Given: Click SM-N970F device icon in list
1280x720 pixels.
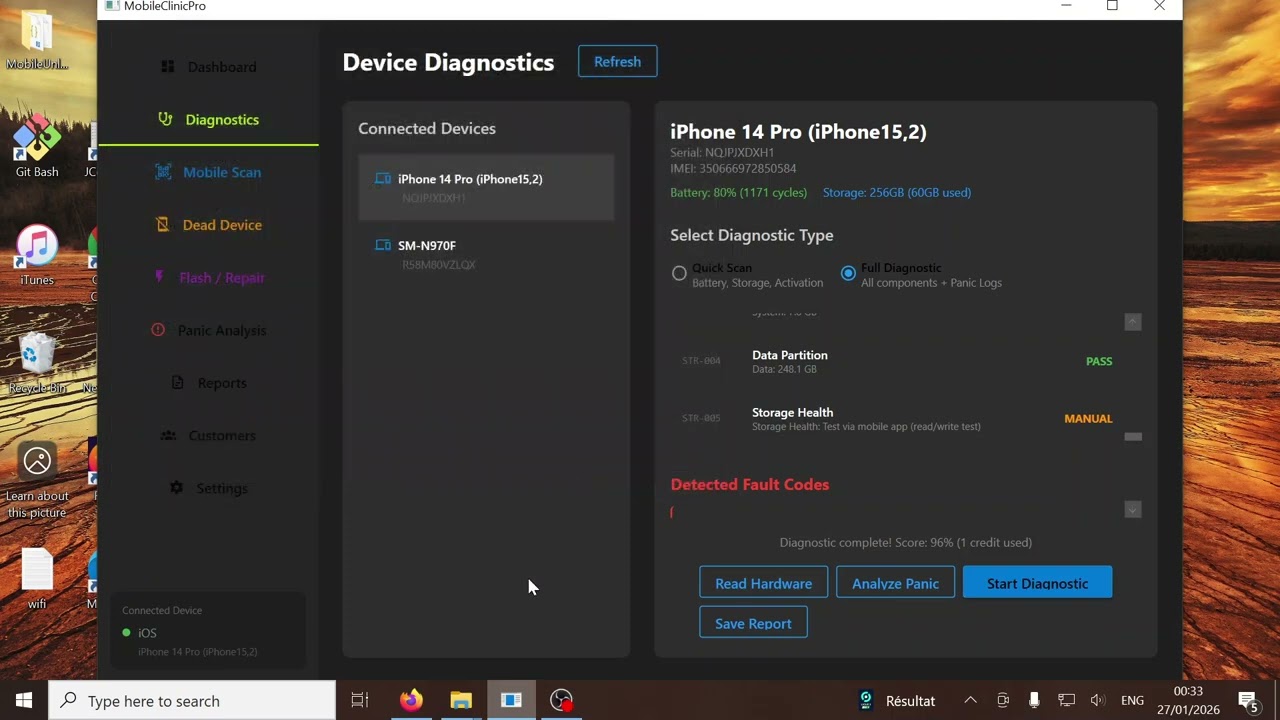Looking at the screenshot, I should click(383, 245).
